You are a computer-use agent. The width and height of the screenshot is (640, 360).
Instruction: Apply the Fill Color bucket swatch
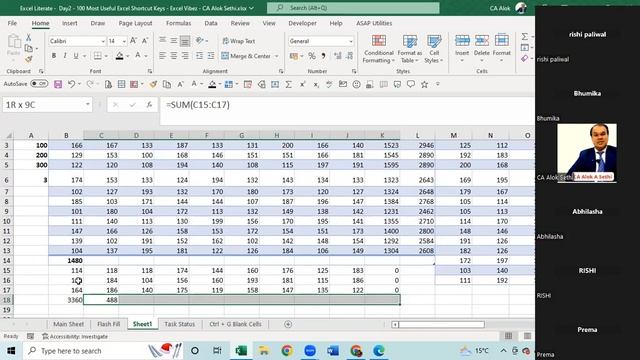coord(119,56)
